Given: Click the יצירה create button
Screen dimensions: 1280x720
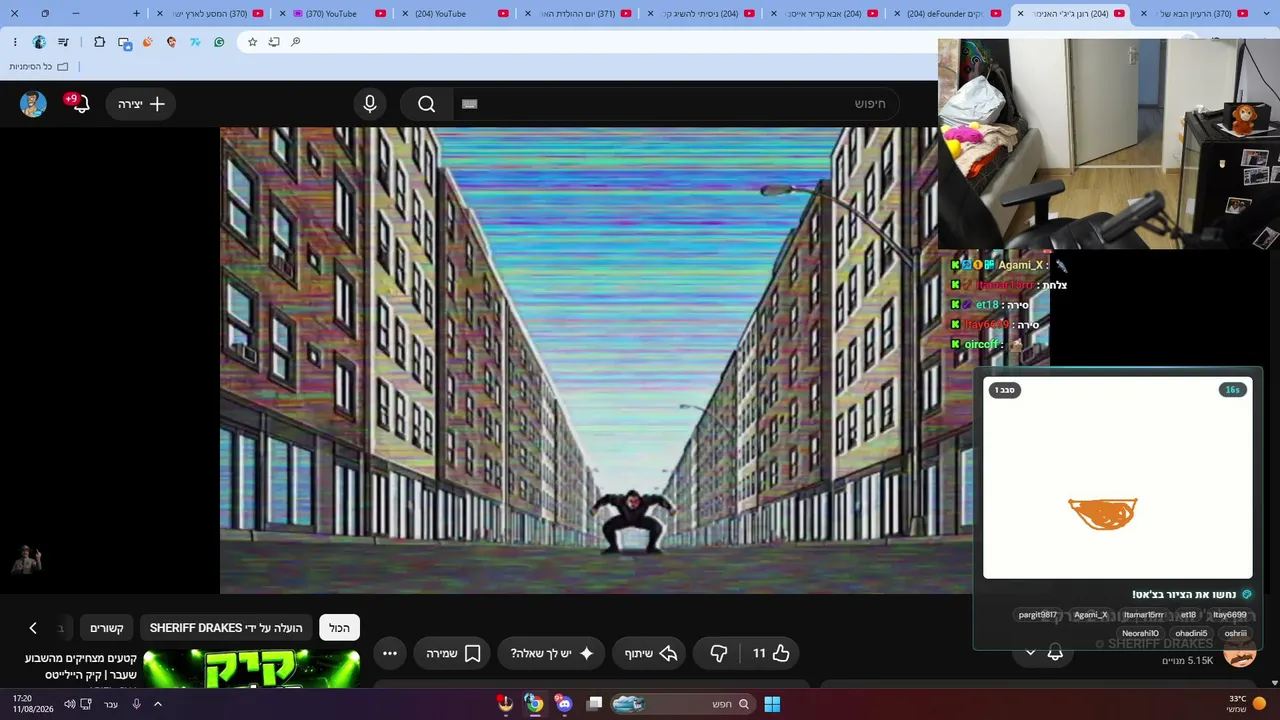Looking at the screenshot, I should (141, 104).
